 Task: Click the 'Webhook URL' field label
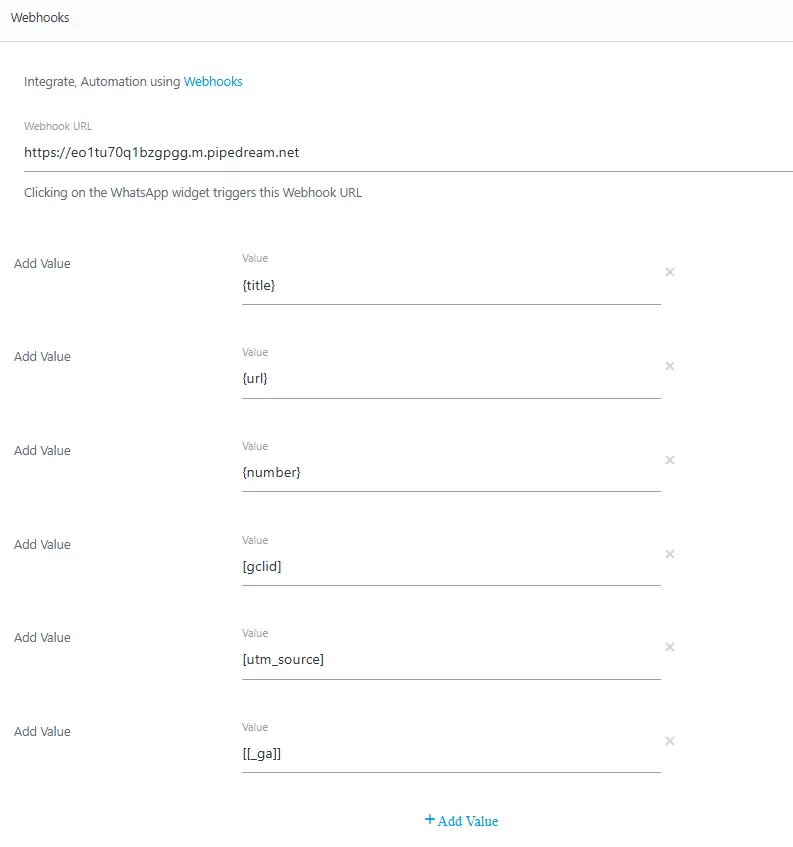point(58,126)
